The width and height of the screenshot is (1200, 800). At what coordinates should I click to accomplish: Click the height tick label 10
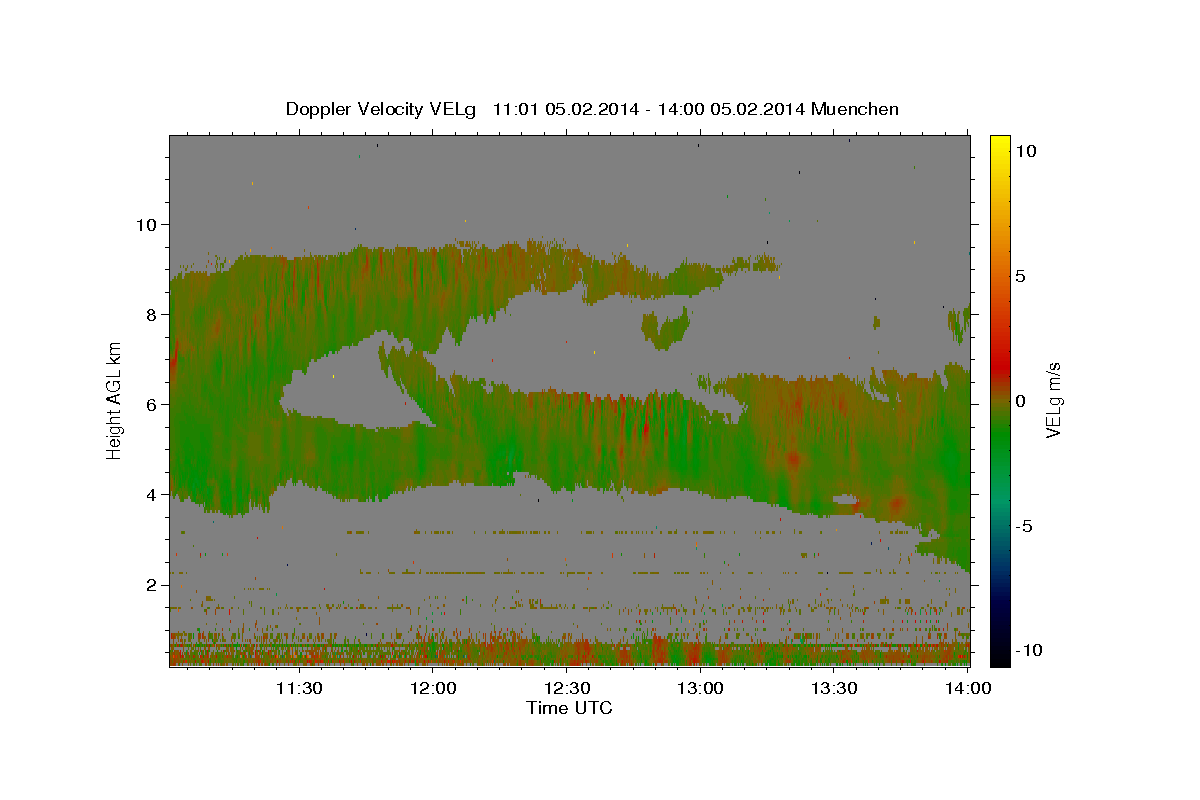pyautogui.click(x=146, y=224)
